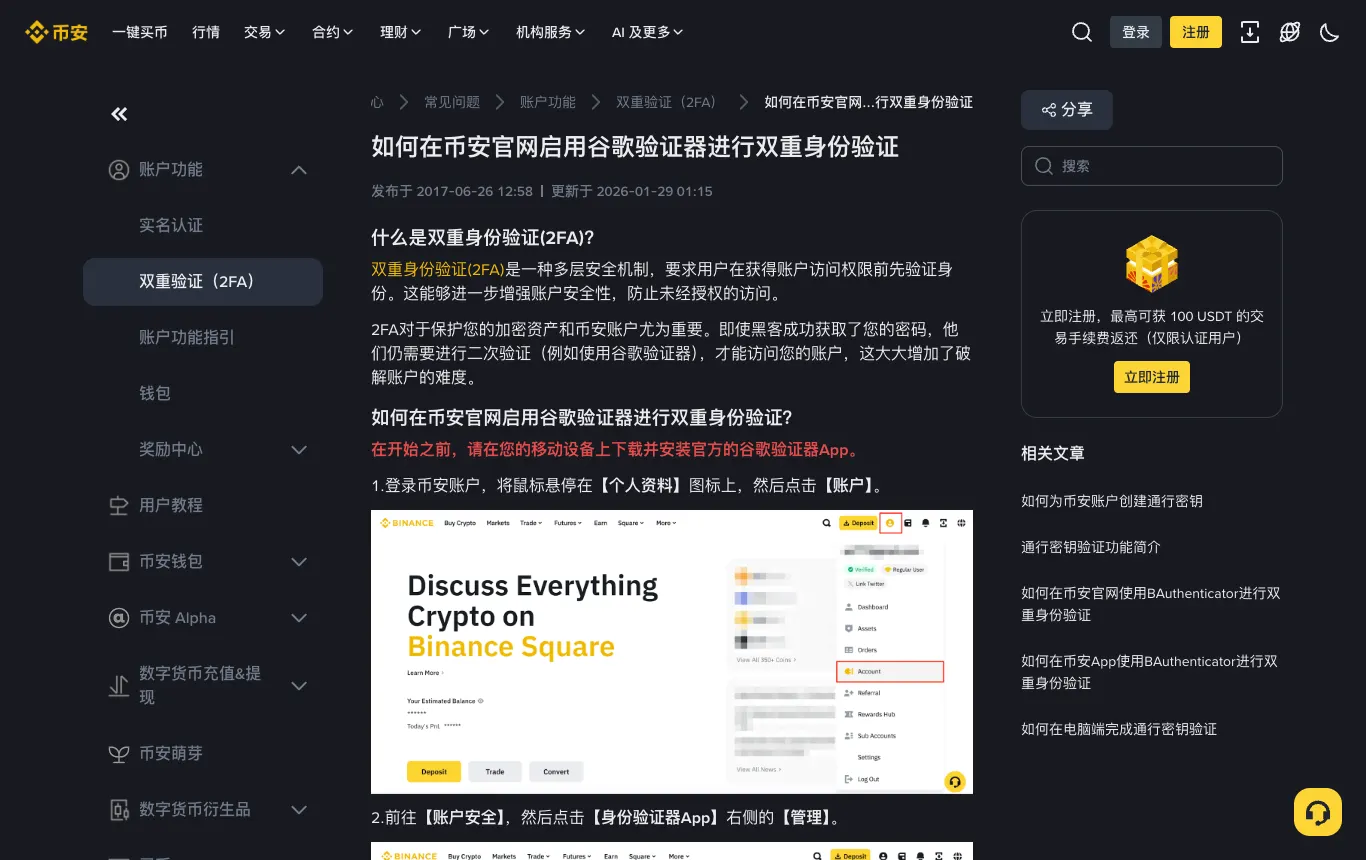
Task: Open the search magnifier icon in header
Action: point(1081,32)
